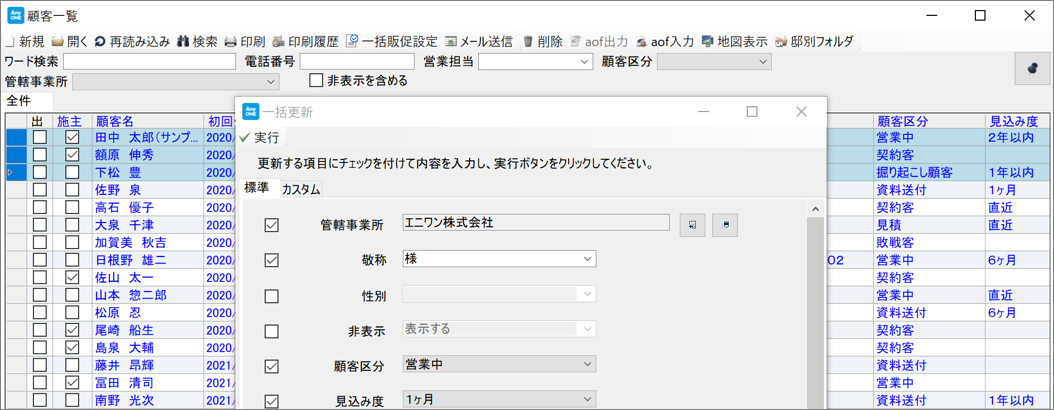Image resolution: width=1054 pixels, height=410 pixels.
Task: Click the 実行 checkmark button in 一括更新
Action: (x=259, y=138)
